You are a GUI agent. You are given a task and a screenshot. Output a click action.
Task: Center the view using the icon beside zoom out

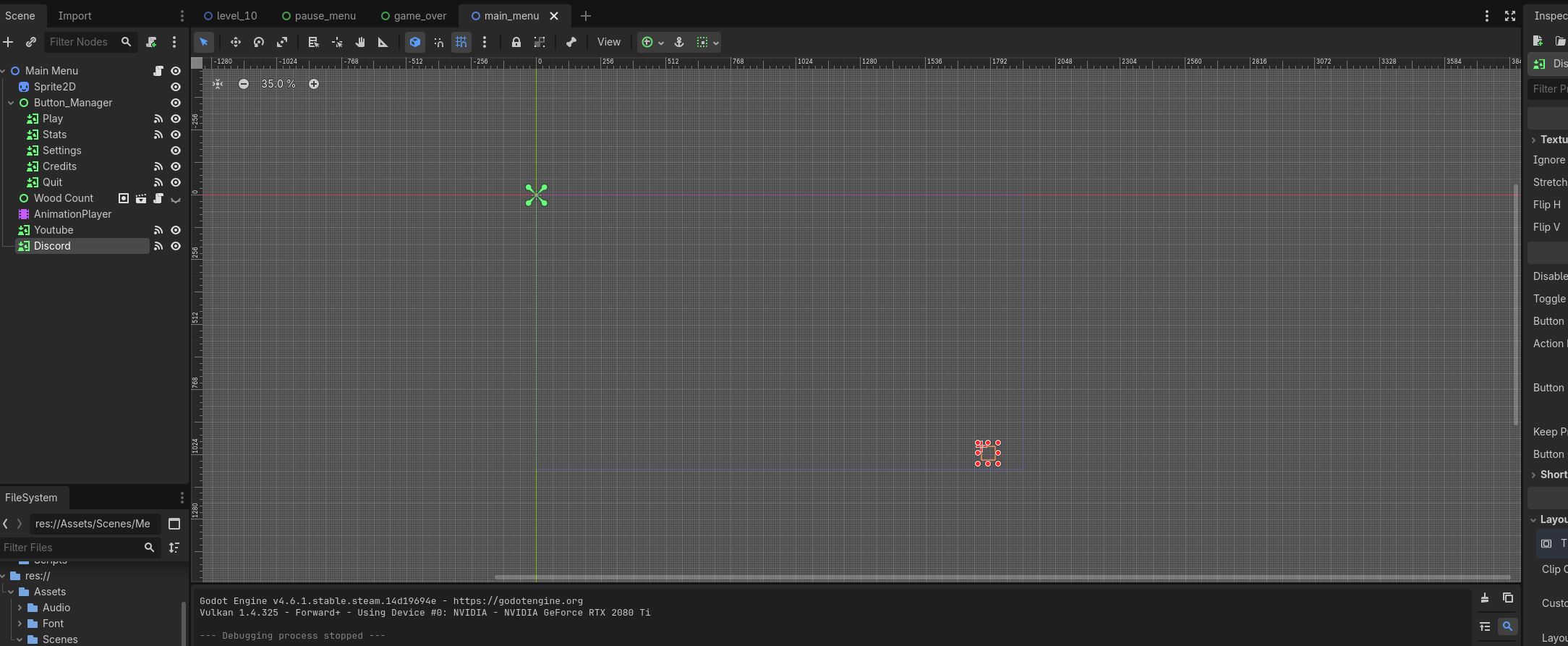coord(218,84)
